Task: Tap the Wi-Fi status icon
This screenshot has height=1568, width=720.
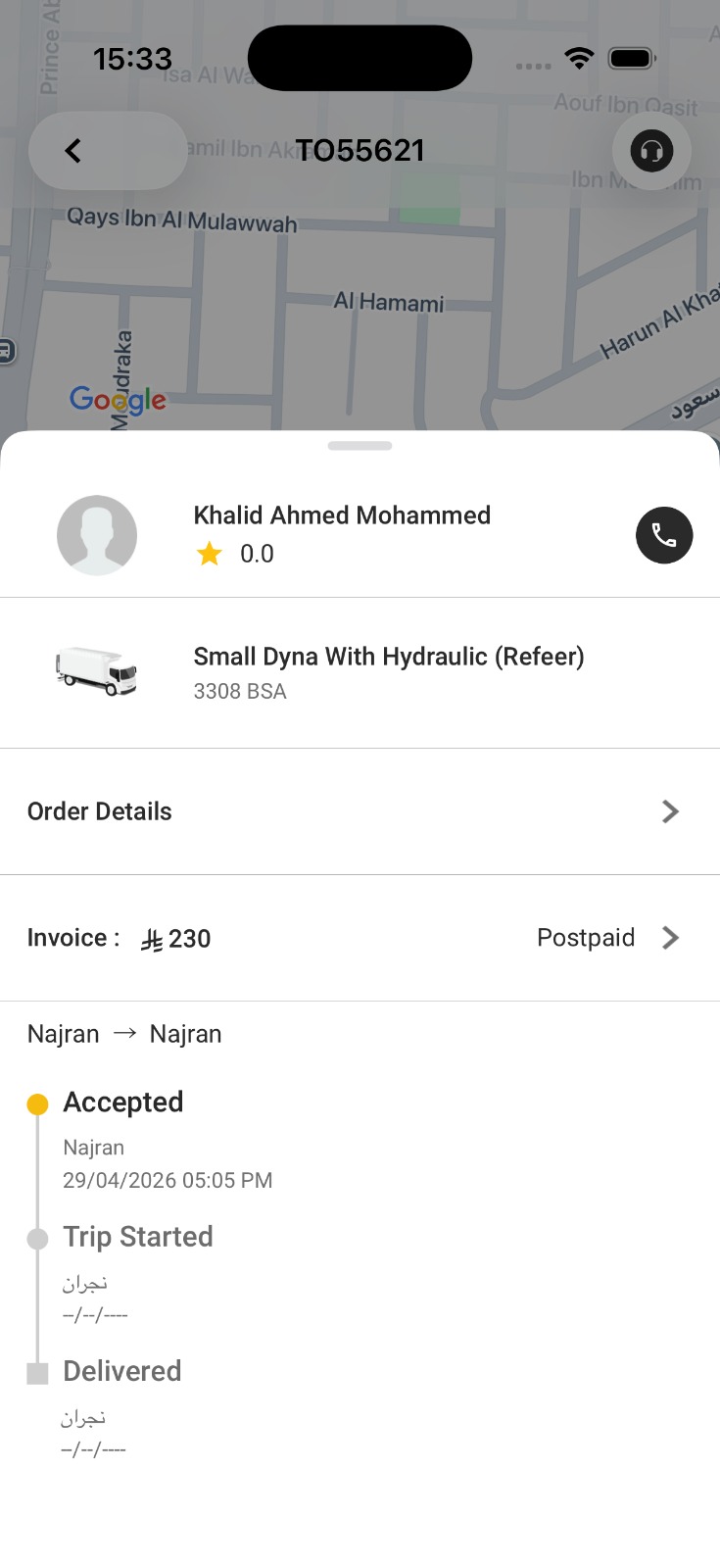Action: [x=580, y=58]
